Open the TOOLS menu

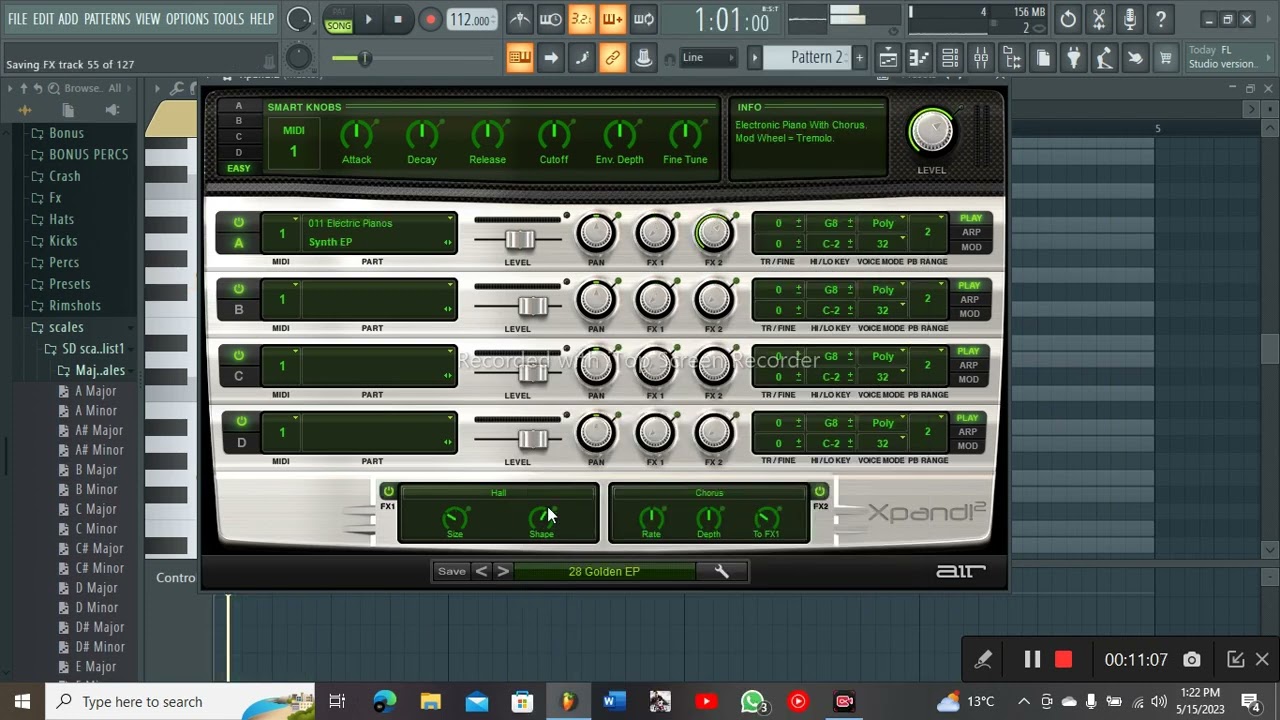click(x=228, y=19)
